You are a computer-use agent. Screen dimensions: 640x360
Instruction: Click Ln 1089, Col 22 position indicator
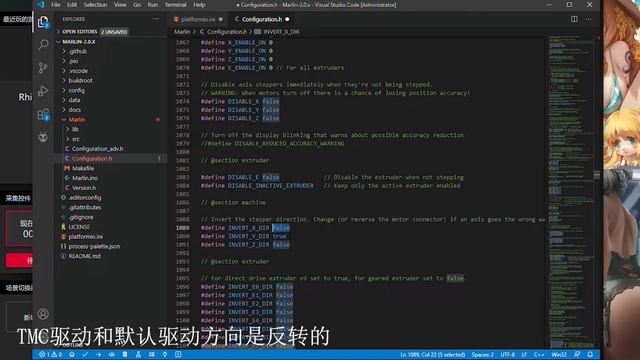pyautogui.click(x=433, y=355)
